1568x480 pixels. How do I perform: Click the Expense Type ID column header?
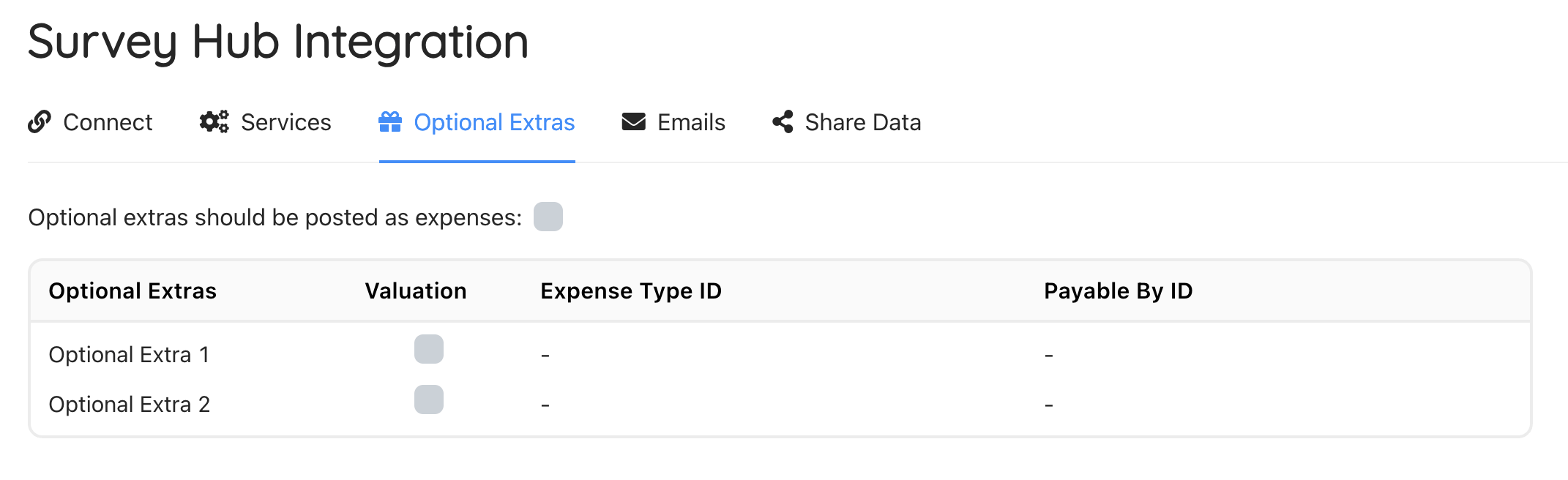(631, 291)
